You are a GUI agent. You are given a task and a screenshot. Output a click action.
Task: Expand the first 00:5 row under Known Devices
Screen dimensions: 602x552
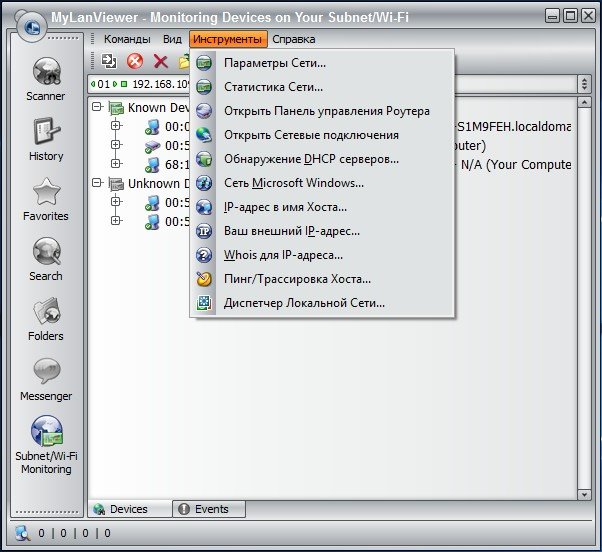116,145
